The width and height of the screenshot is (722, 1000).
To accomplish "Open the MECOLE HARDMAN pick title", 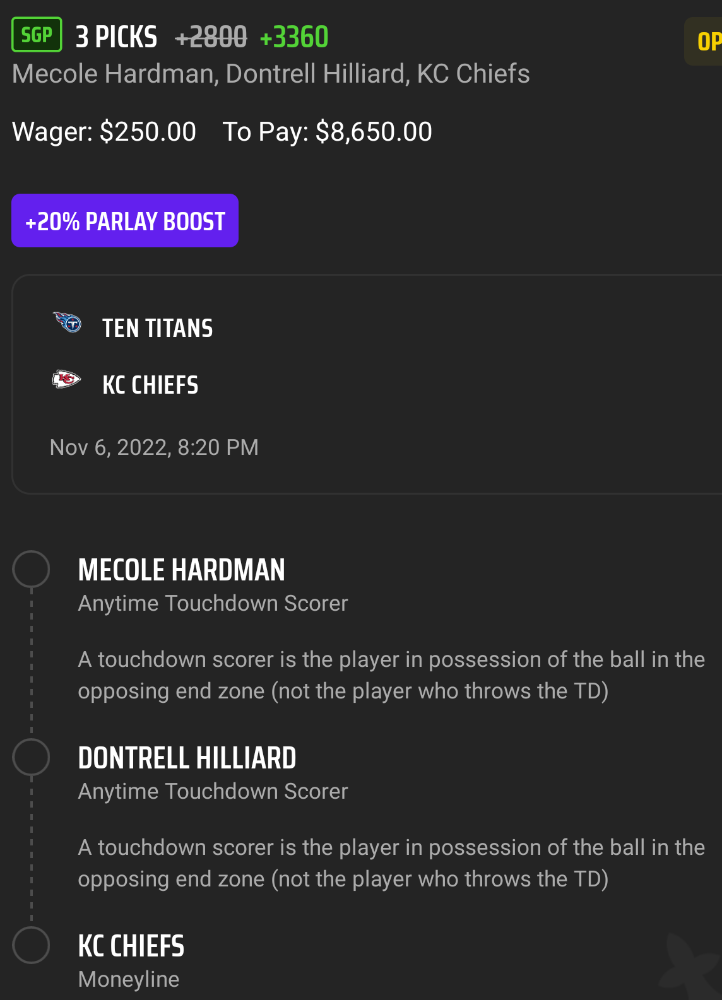I will (x=182, y=570).
